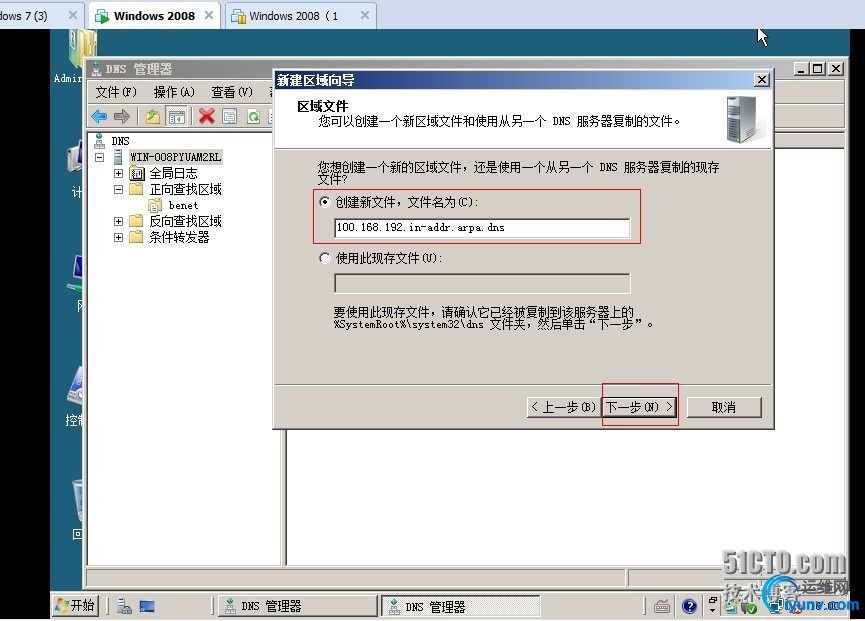Expand the 全局日志 node
Screen dimensions: 865x621
118,174
